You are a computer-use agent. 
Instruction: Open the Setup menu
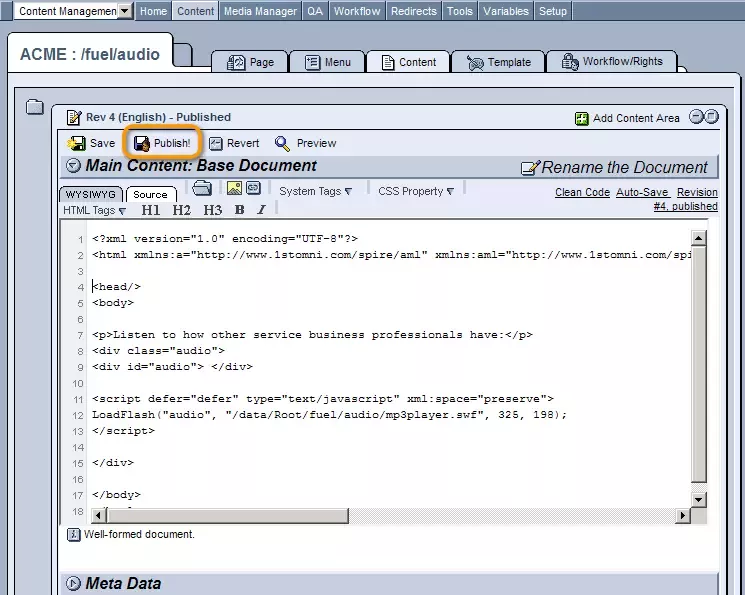[x=553, y=11]
